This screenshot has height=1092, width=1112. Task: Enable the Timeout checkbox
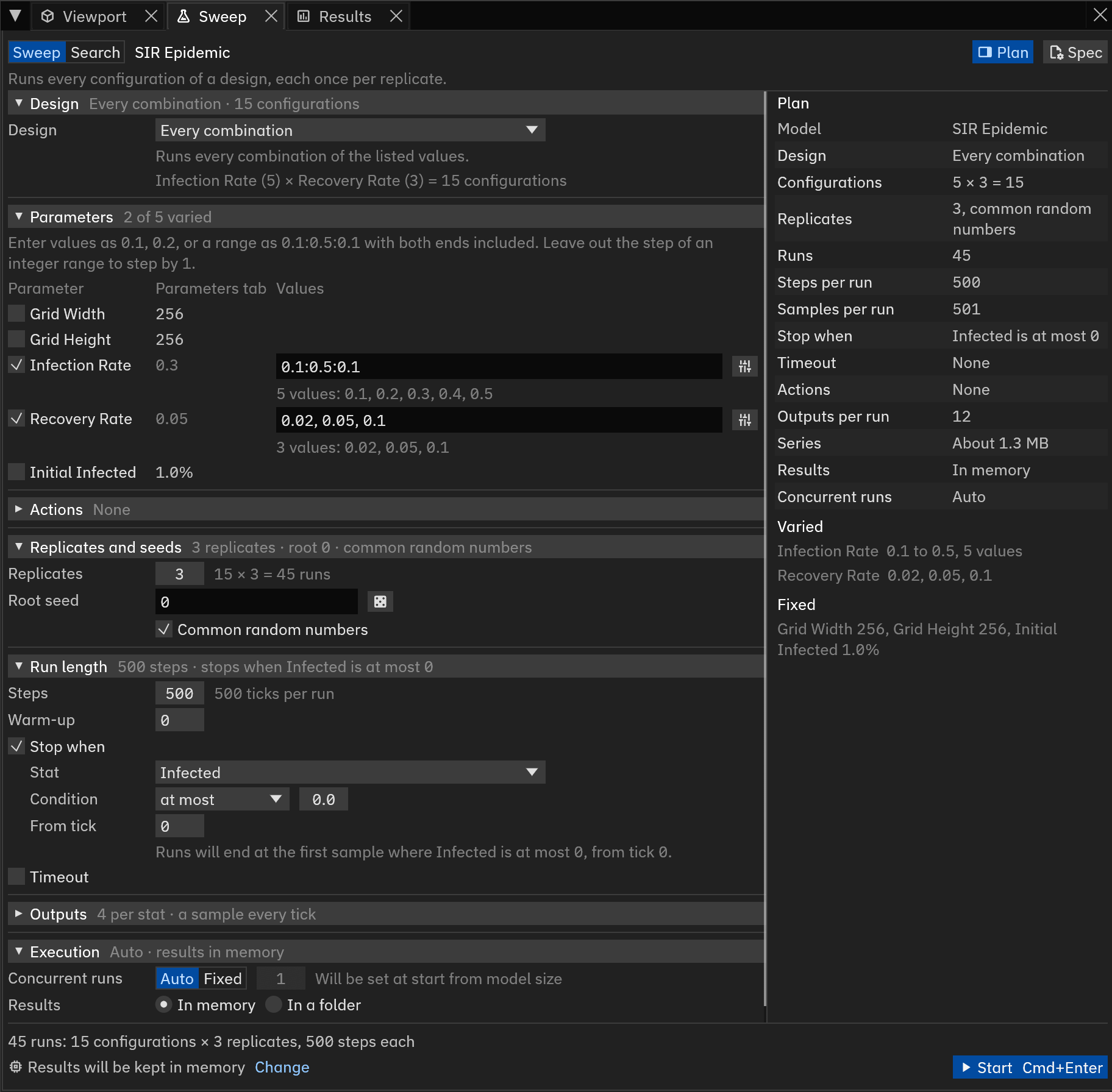(16, 877)
